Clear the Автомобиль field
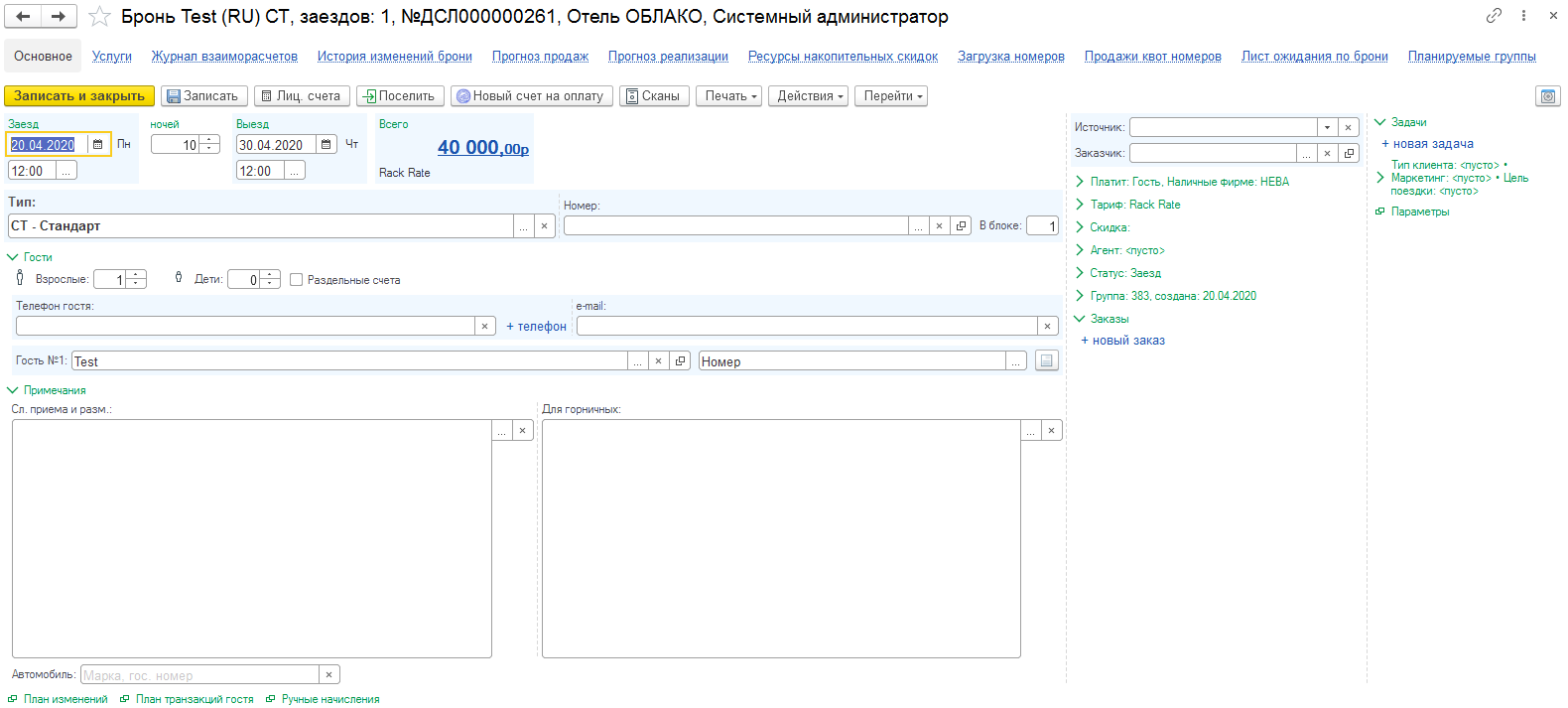Image resolution: width=1568 pixels, height=708 pixels. click(x=328, y=675)
